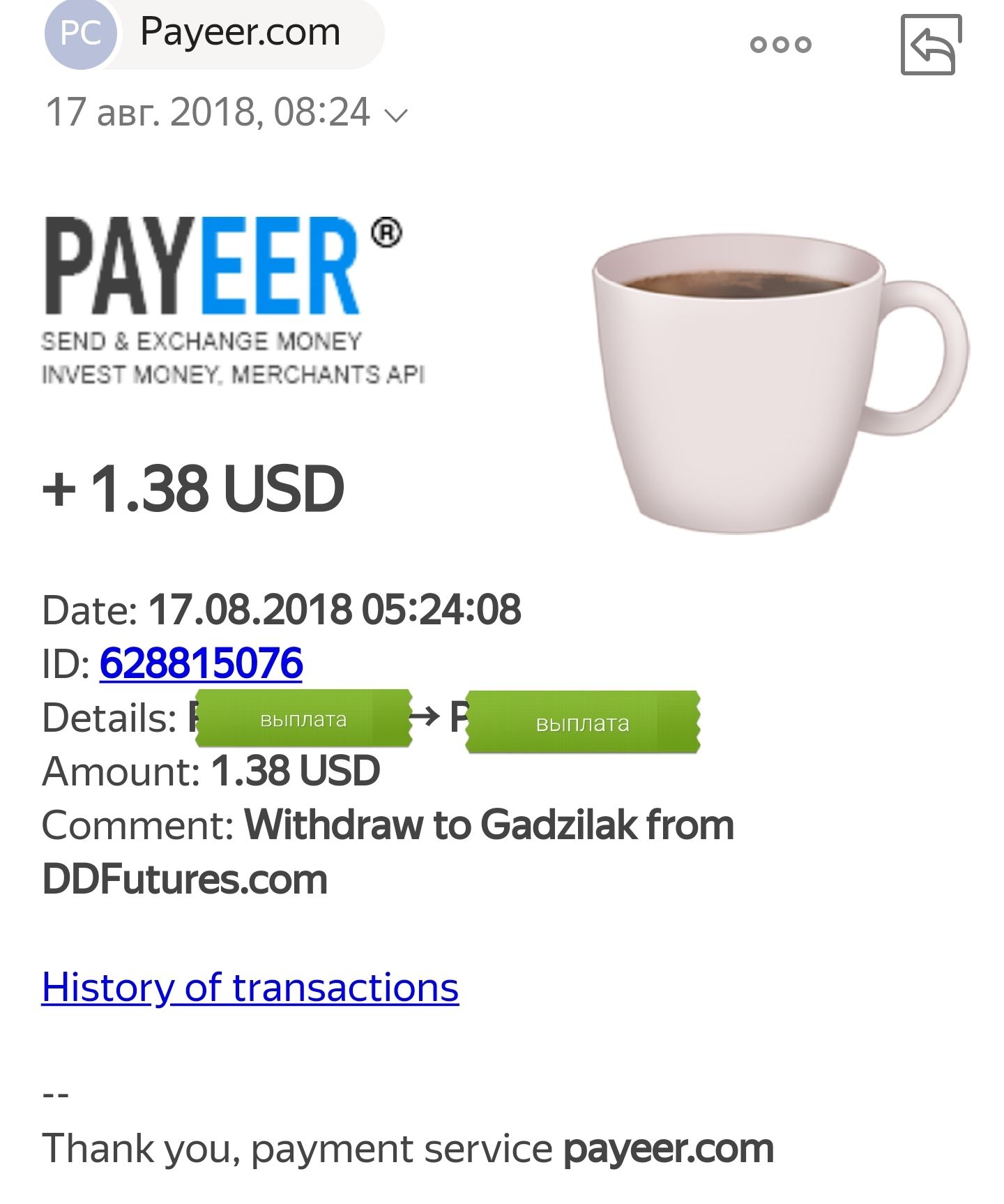
Task: Tap the arrow between the Details stickers
Action: [x=425, y=716]
